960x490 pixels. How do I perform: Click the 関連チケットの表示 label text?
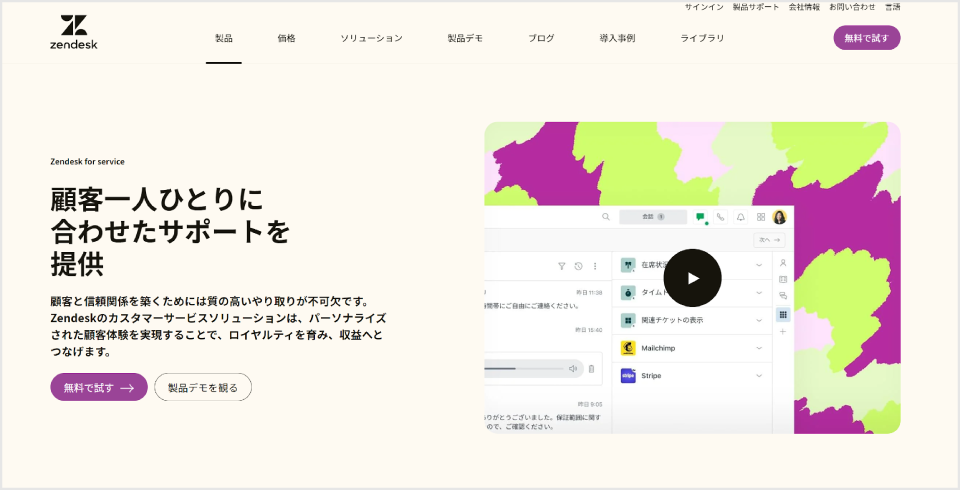click(x=672, y=320)
